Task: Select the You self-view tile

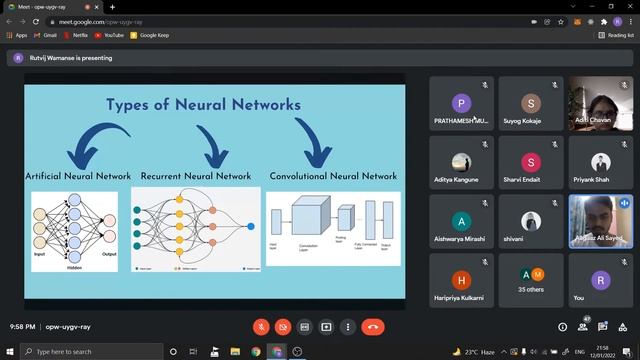Action: [x=601, y=280]
